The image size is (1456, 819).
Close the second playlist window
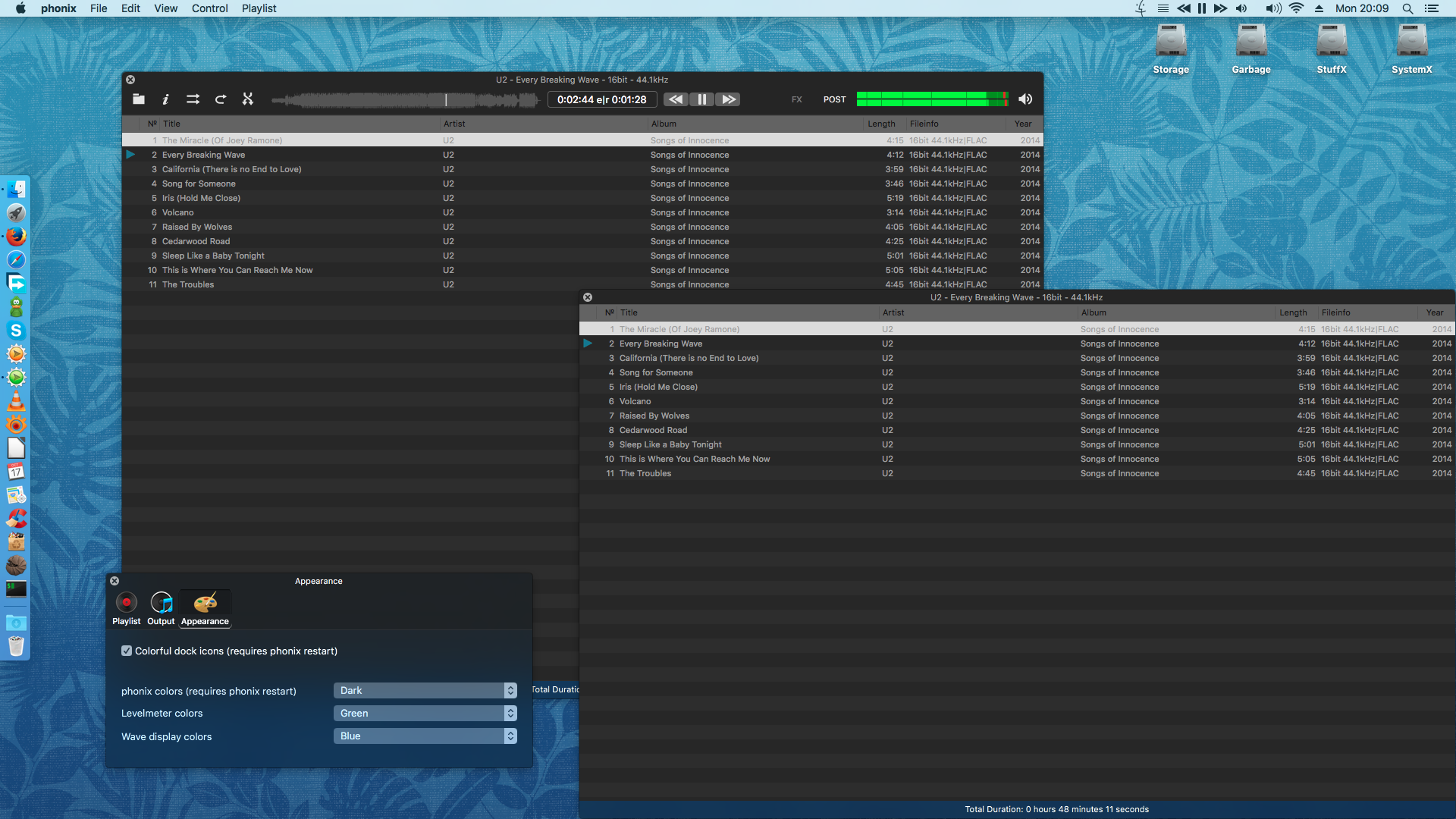coord(588,297)
